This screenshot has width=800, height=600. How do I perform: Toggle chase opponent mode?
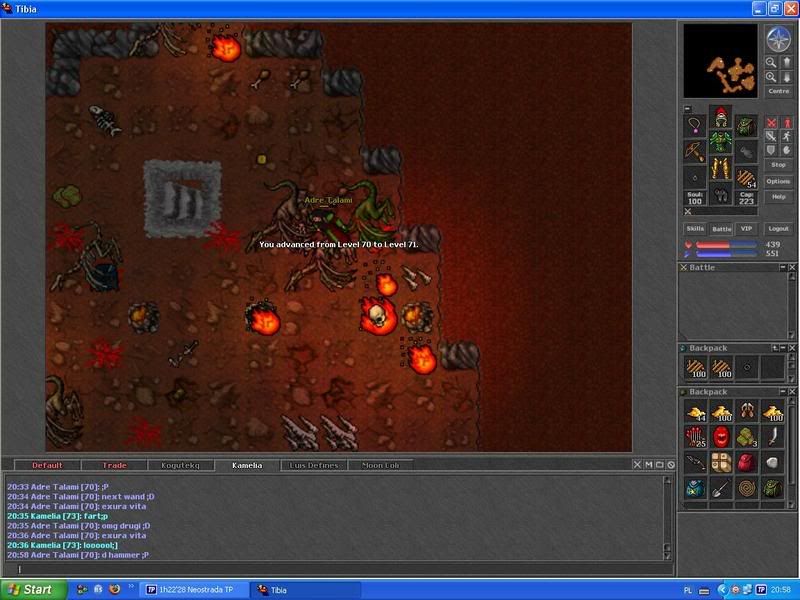(x=787, y=136)
